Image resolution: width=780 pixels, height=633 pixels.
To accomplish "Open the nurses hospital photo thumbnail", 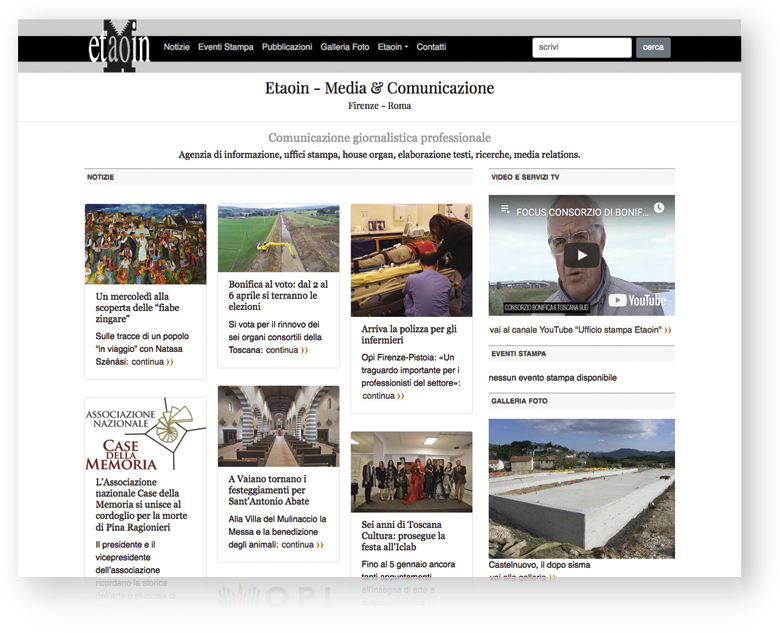I will (411, 260).
